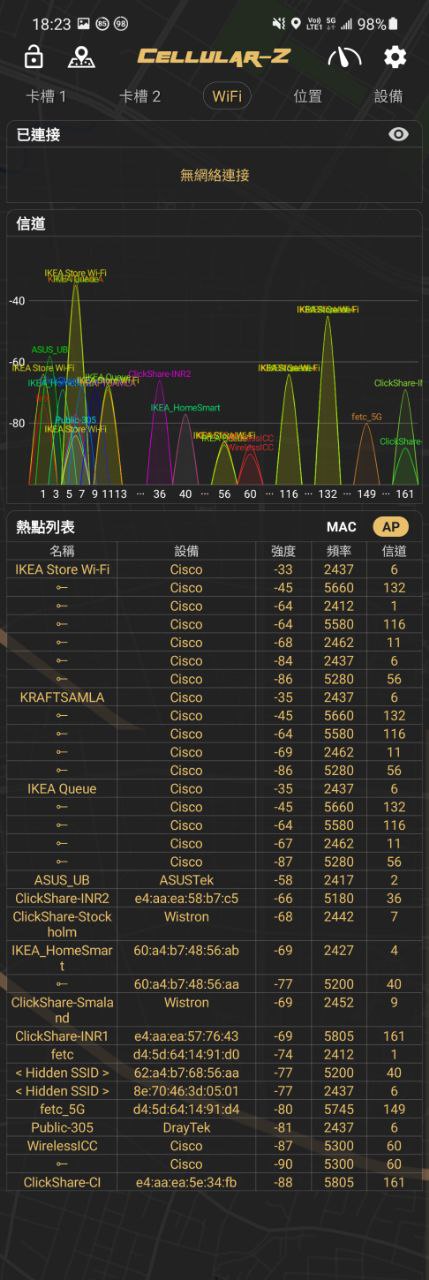Open the 位置 tab
Screen dimensions: 429x1280
click(308, 96)
